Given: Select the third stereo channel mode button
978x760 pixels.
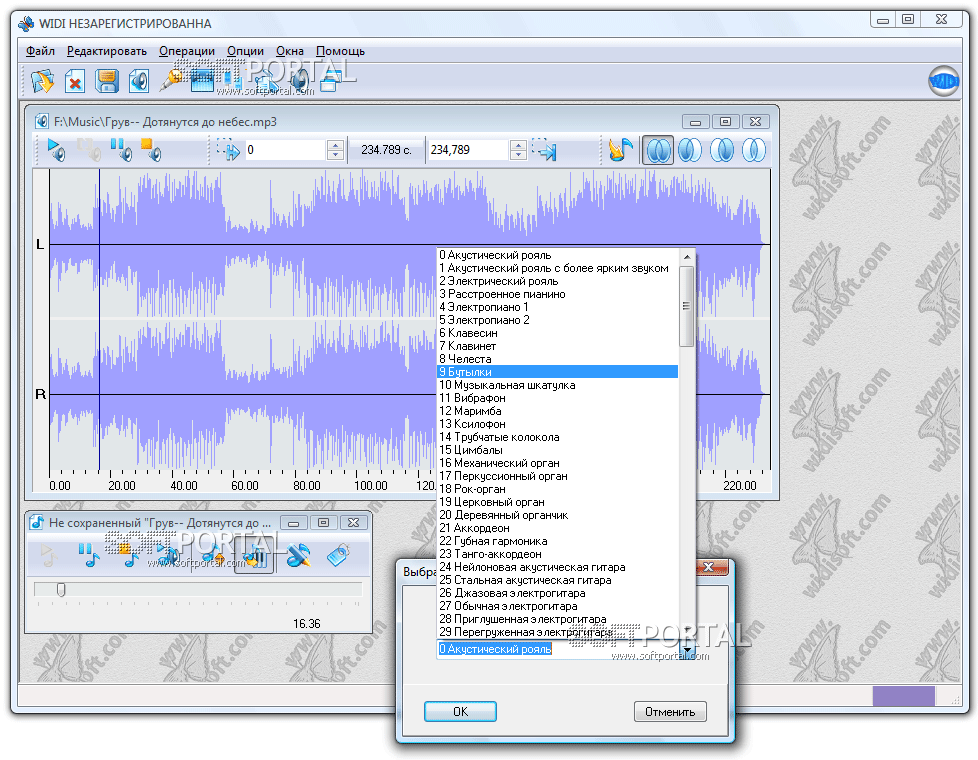Looking at the screenshot, I should 722,150.
